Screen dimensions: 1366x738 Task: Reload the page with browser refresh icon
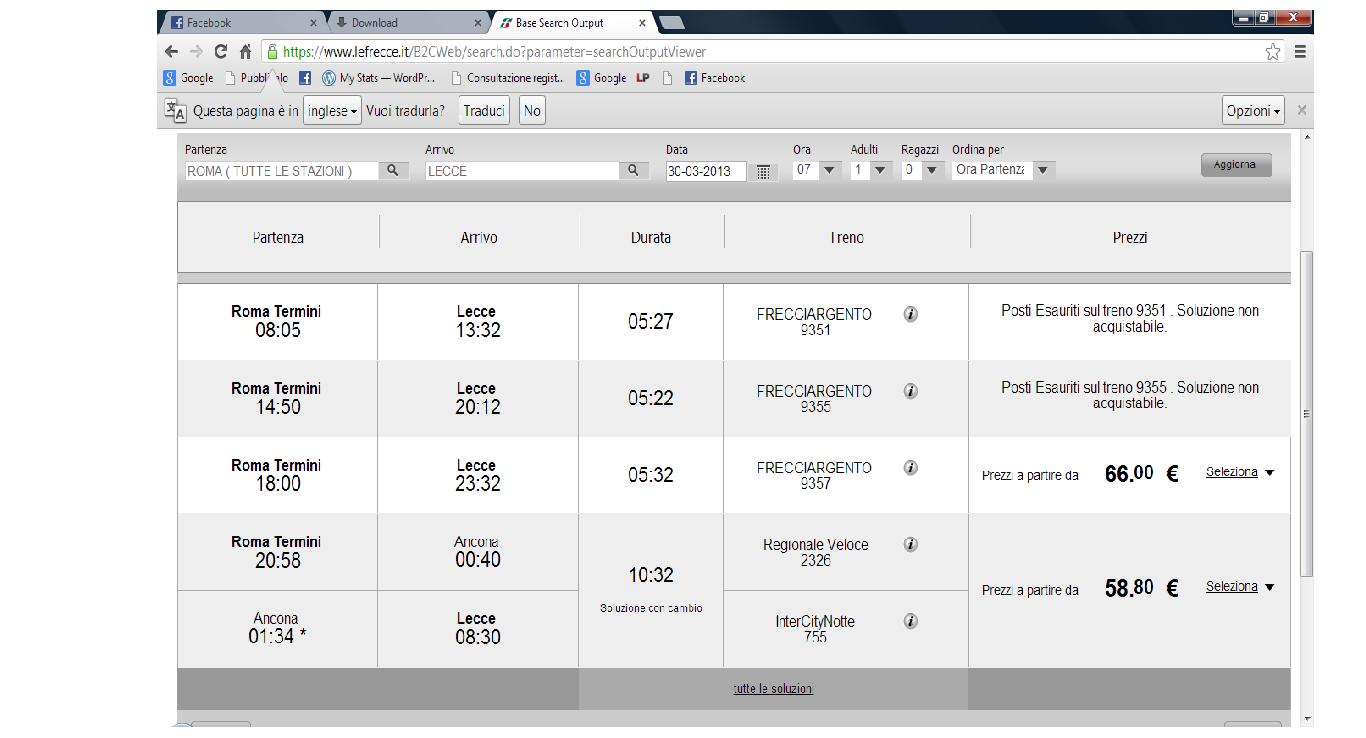click(220, 52)
